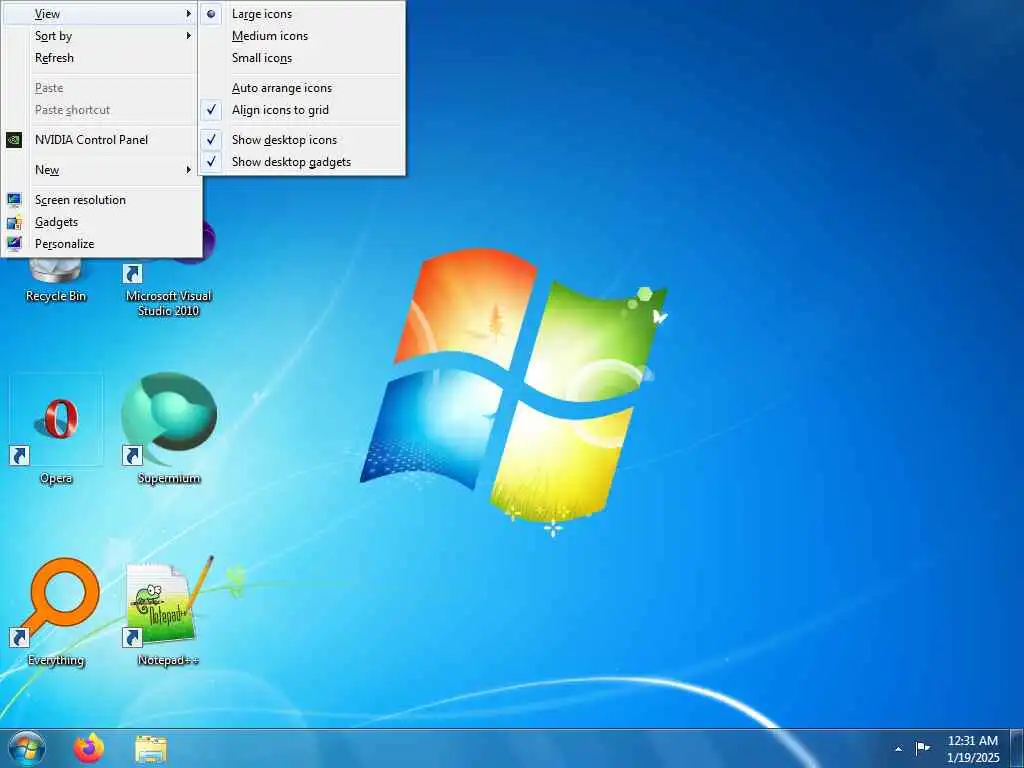Select the Large icons radio option
1024x768 pixels.
point(302,14)
